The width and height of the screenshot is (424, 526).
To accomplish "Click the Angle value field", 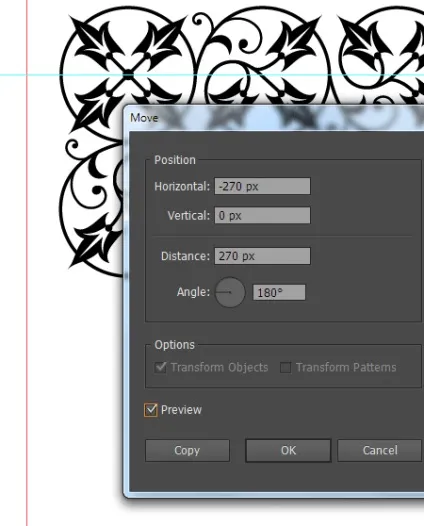I will [279, 293].
